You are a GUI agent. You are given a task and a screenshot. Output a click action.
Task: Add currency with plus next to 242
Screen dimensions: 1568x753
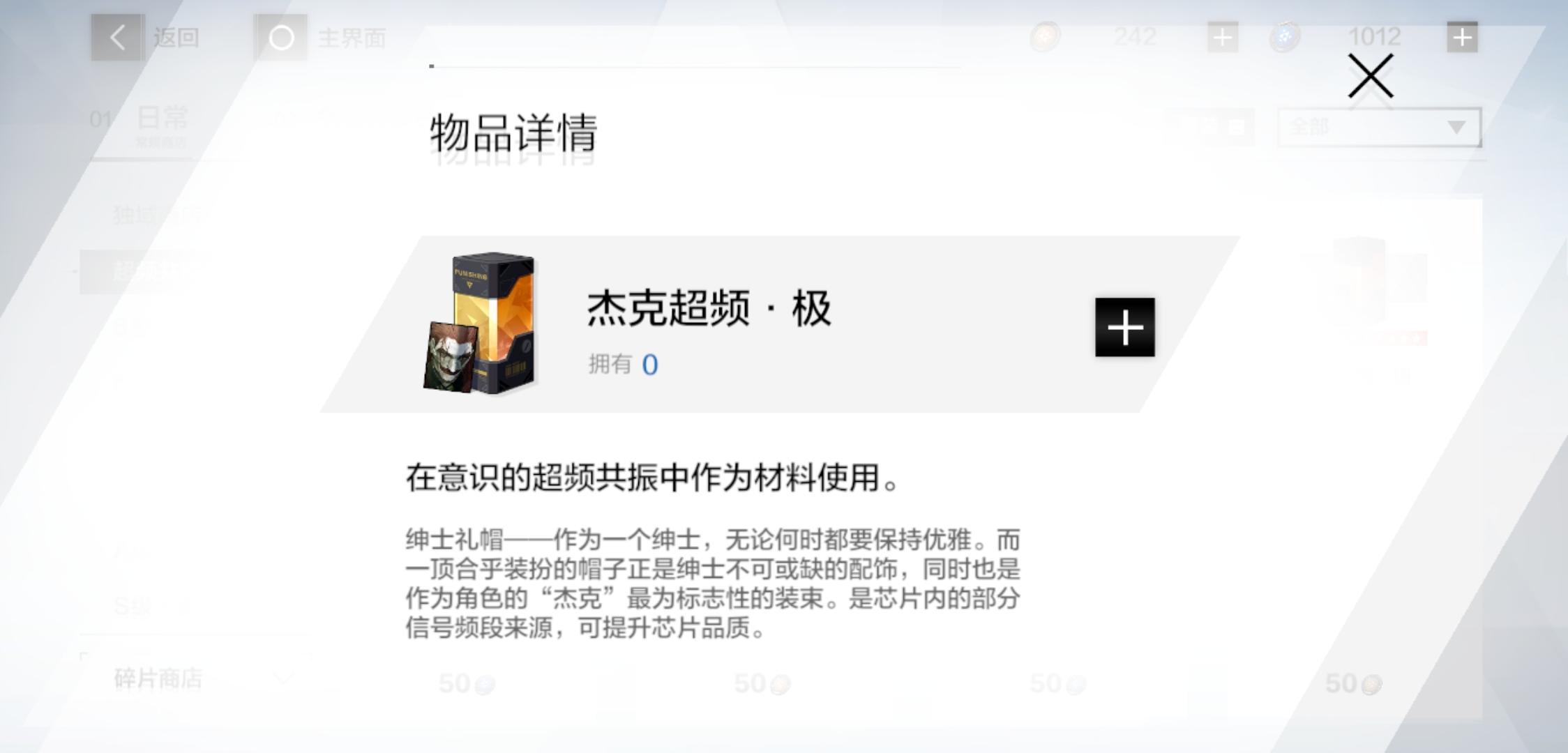click(x=1223, y=37)
